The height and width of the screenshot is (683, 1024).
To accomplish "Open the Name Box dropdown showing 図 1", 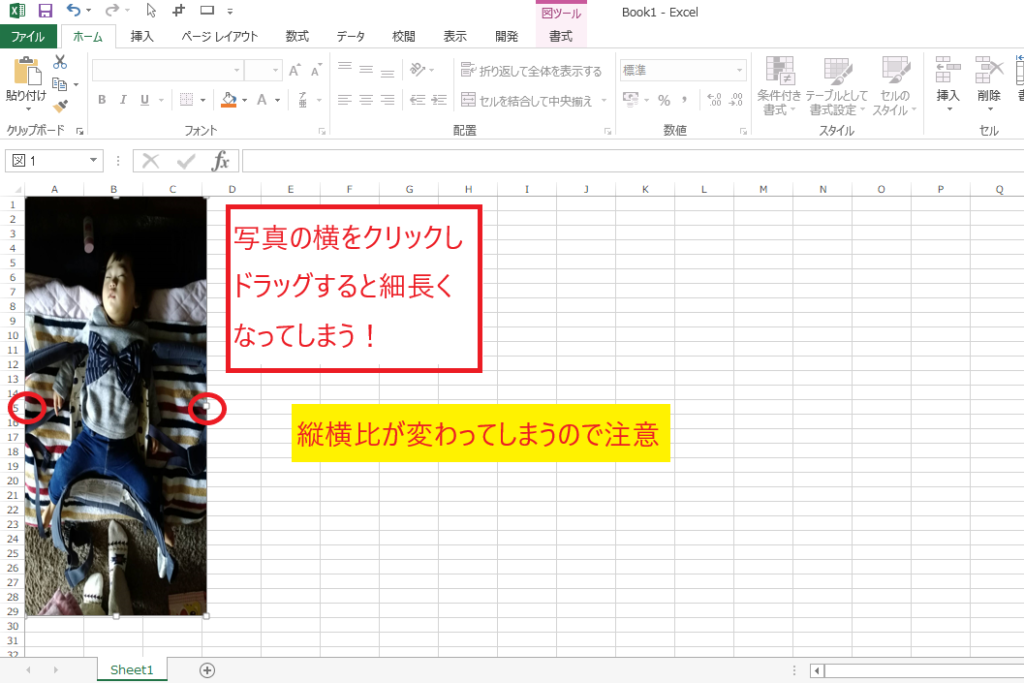I will click(94, 161).
